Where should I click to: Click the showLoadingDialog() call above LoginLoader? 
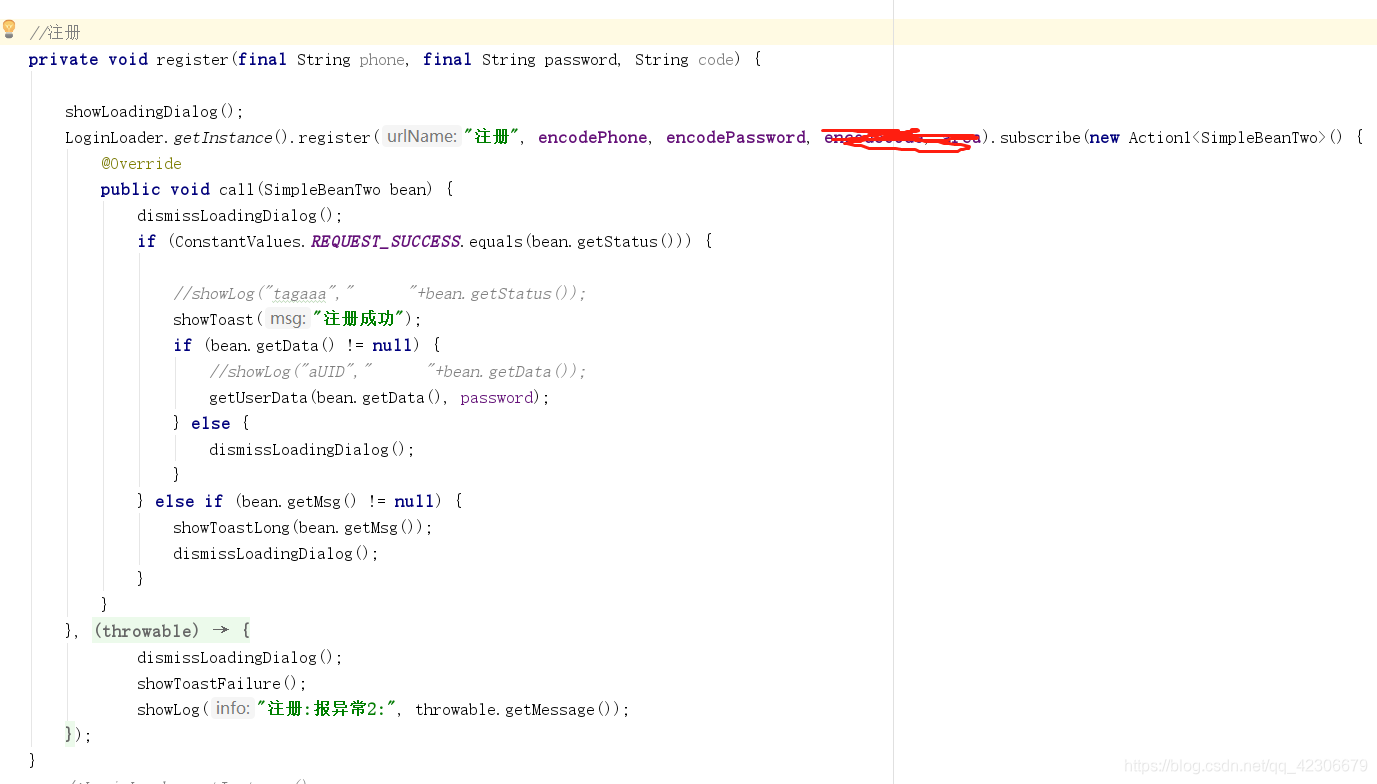[x=154, y=112]
